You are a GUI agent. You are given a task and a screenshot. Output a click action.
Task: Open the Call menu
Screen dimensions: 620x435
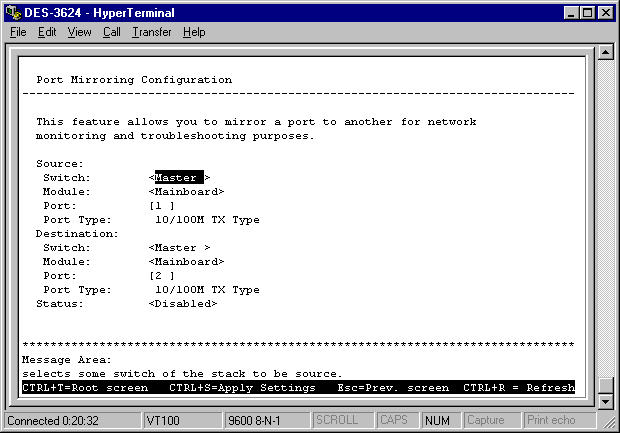111,32
